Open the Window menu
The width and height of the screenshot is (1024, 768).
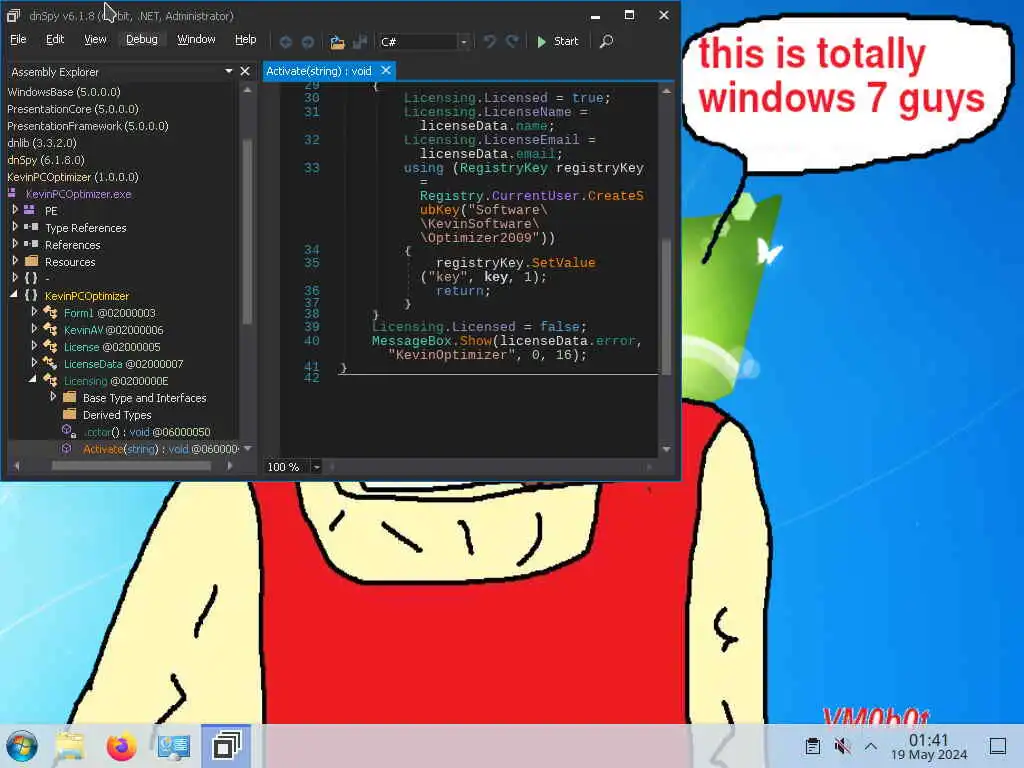(196, 39)
